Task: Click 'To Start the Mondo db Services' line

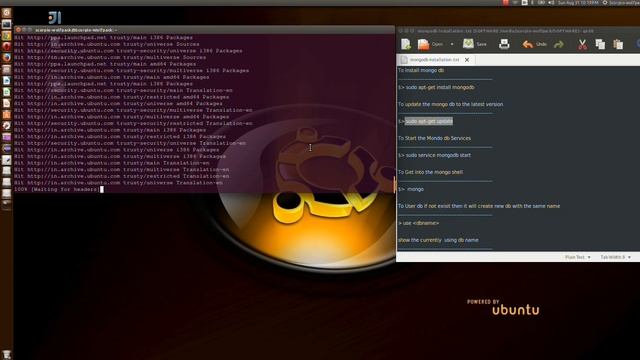Action: (x=434, y=138)
